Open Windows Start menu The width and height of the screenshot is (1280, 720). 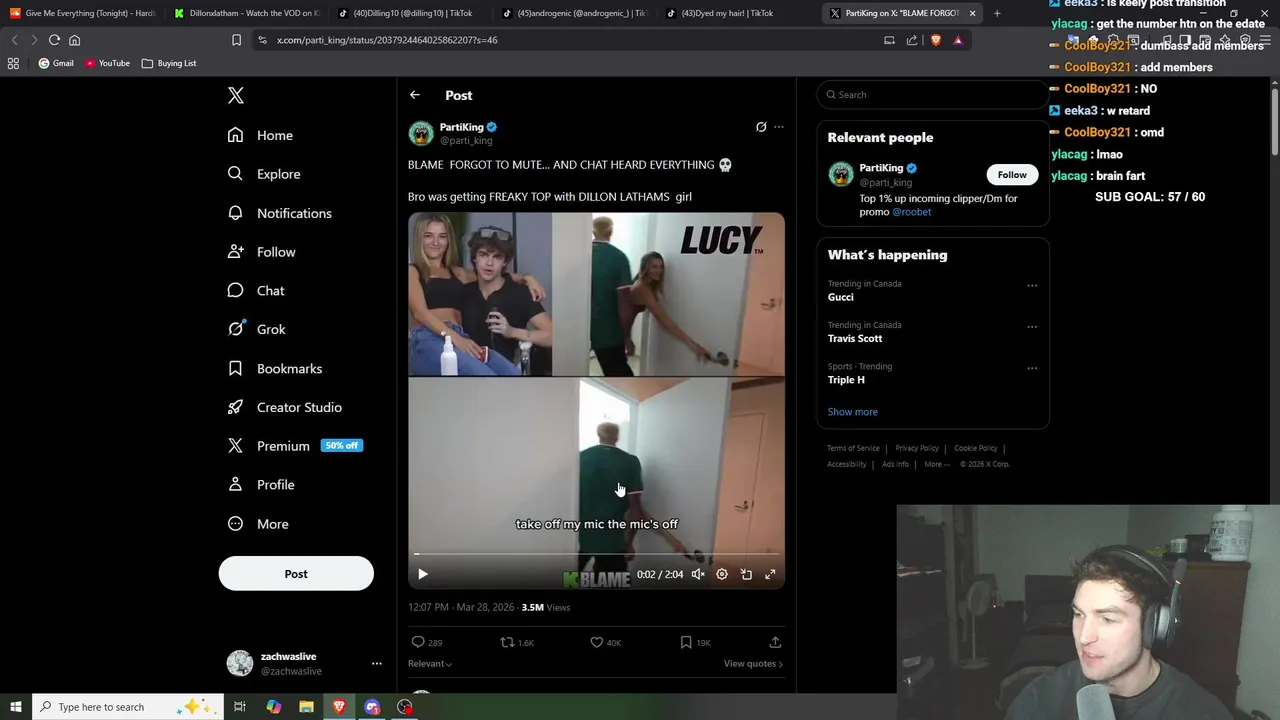(15, 707)
